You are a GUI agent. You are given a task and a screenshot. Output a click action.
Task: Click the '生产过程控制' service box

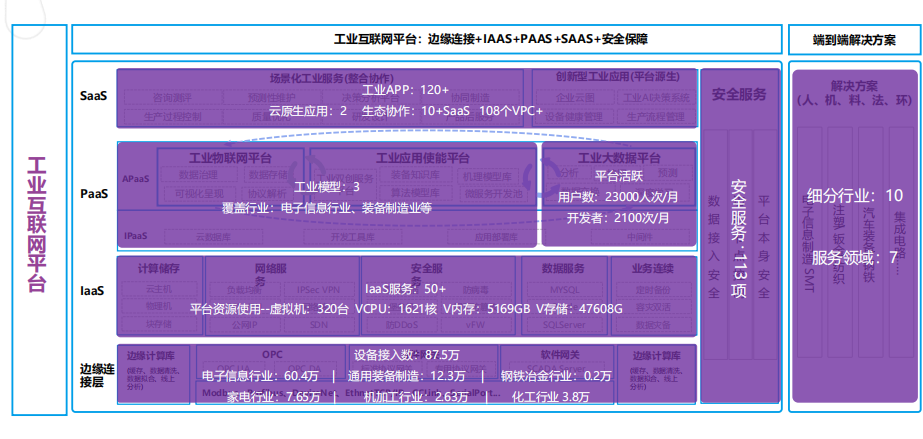tap(172, 117)
